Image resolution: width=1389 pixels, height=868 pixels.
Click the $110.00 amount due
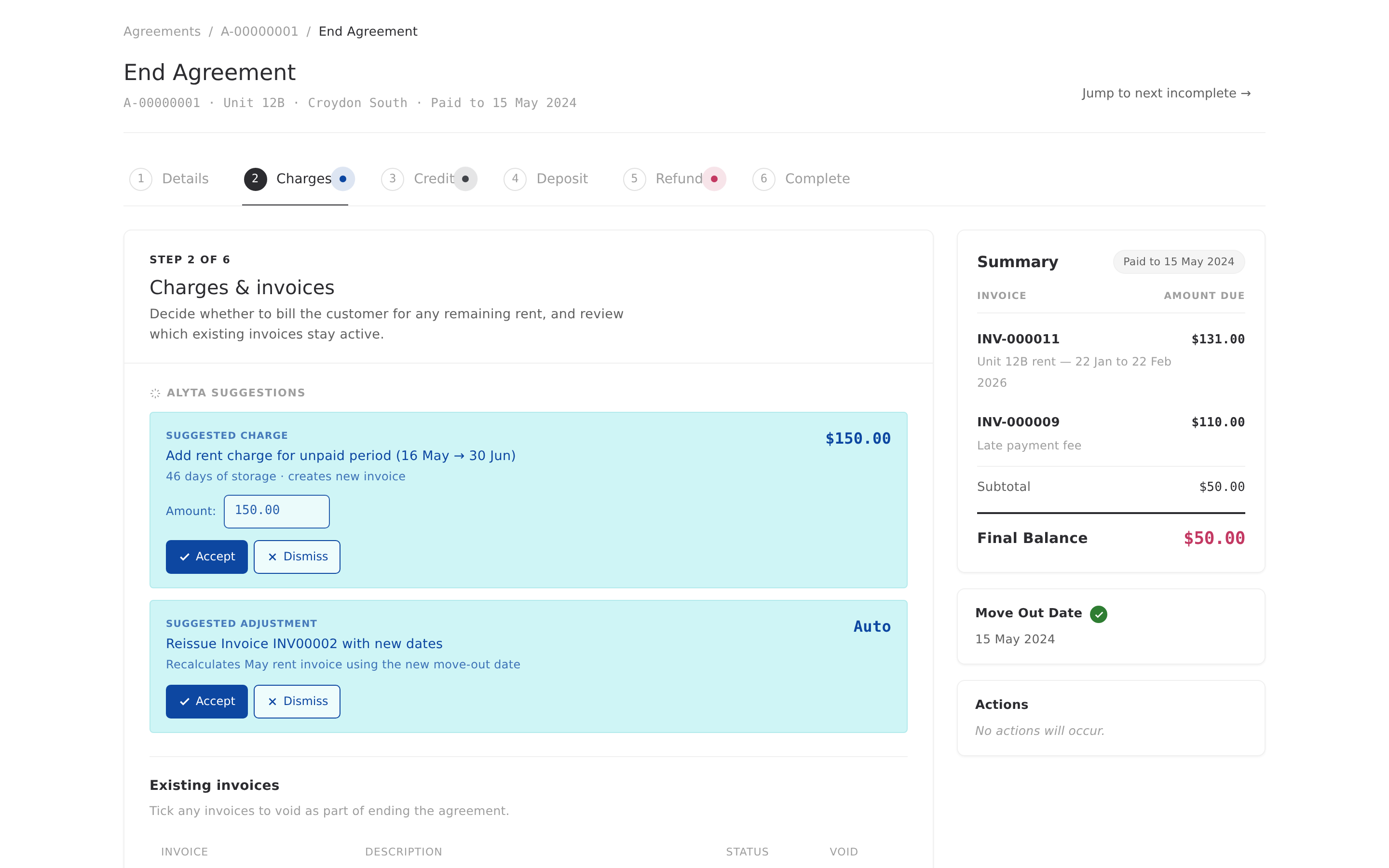[1218, 422]
